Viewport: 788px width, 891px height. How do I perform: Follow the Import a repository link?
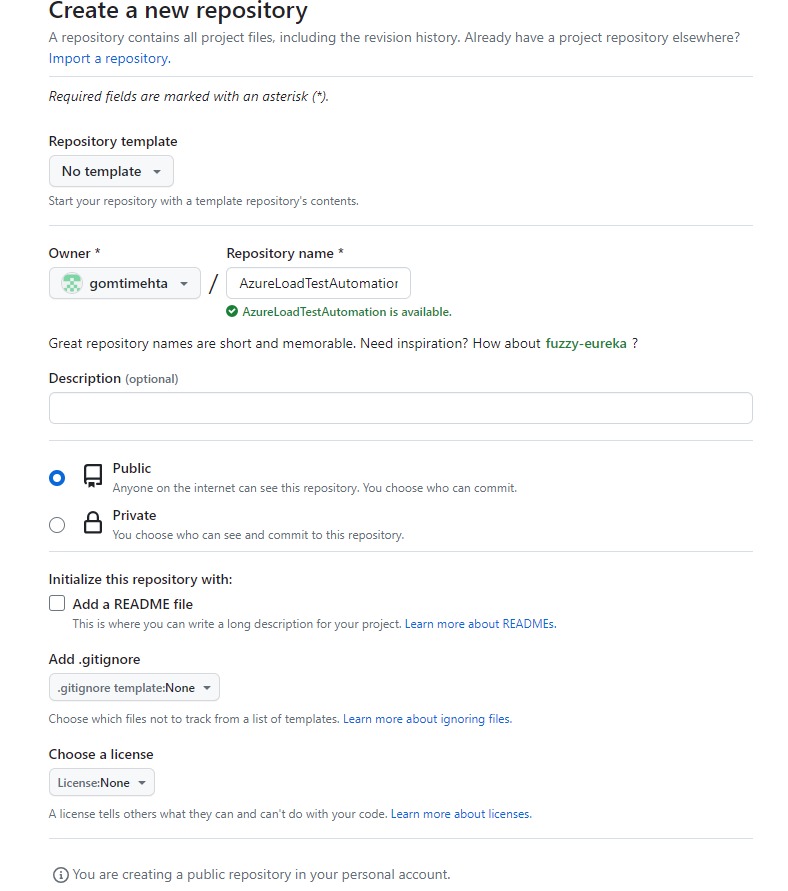(x=108, y=58)
